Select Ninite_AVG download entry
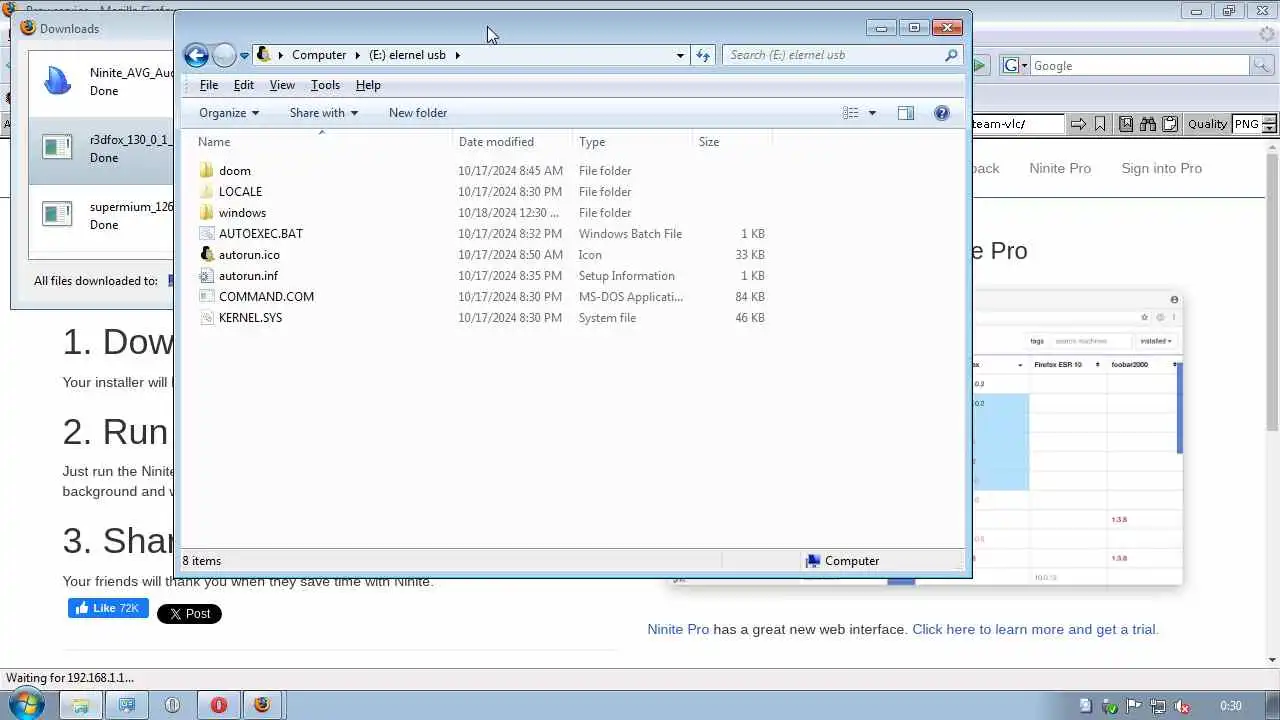 (x=101, y=82)
